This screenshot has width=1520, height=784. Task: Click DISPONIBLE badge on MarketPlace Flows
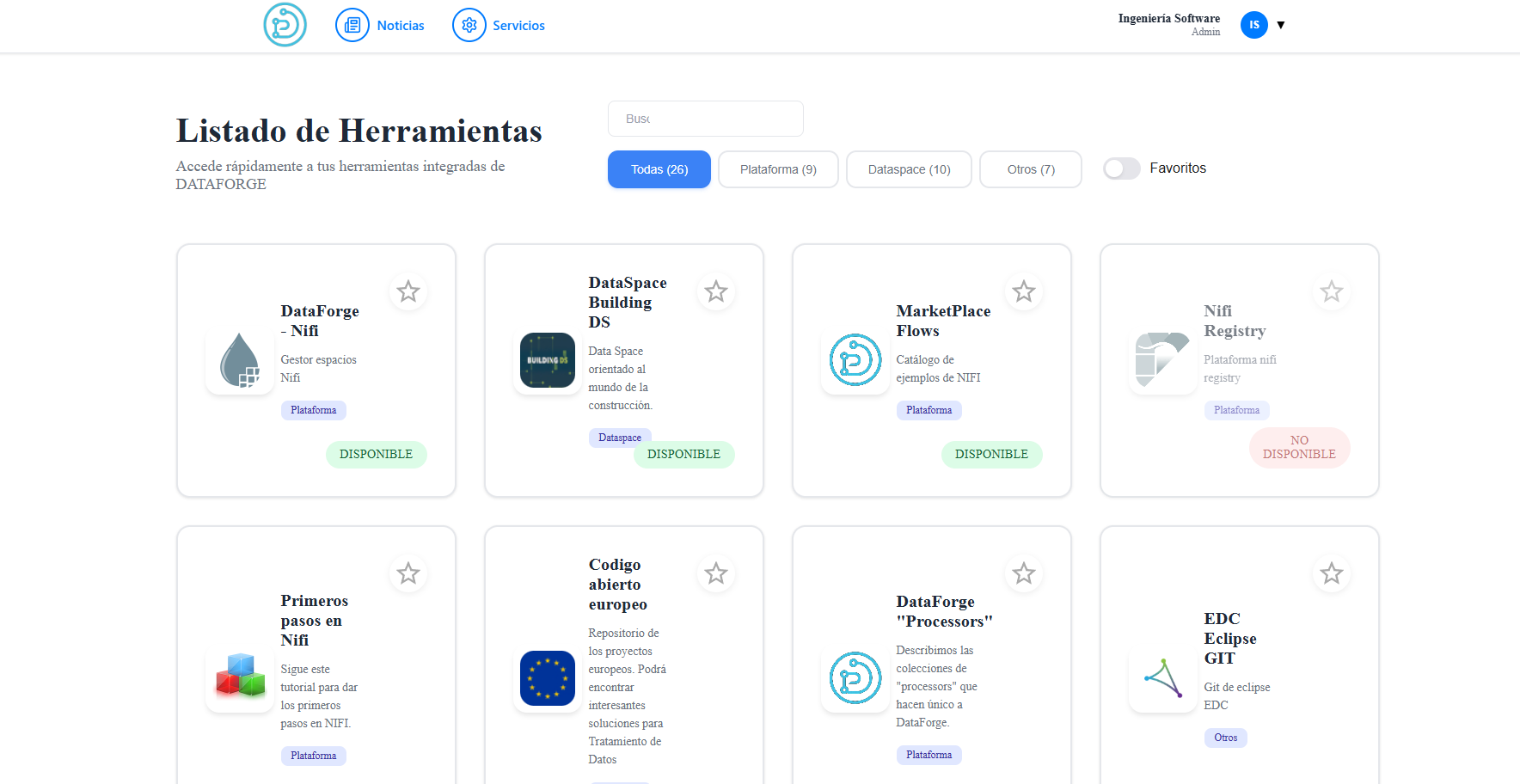[x=992, y=455]
